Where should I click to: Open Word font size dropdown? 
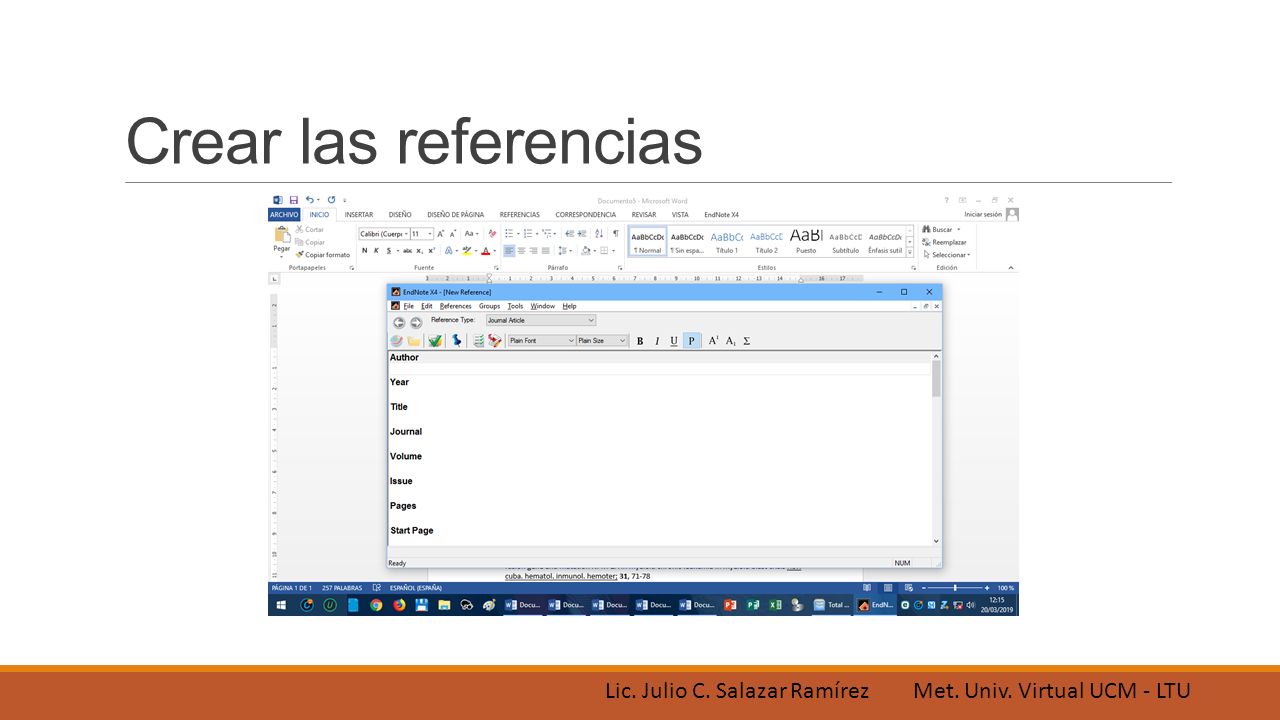(422, 234)
